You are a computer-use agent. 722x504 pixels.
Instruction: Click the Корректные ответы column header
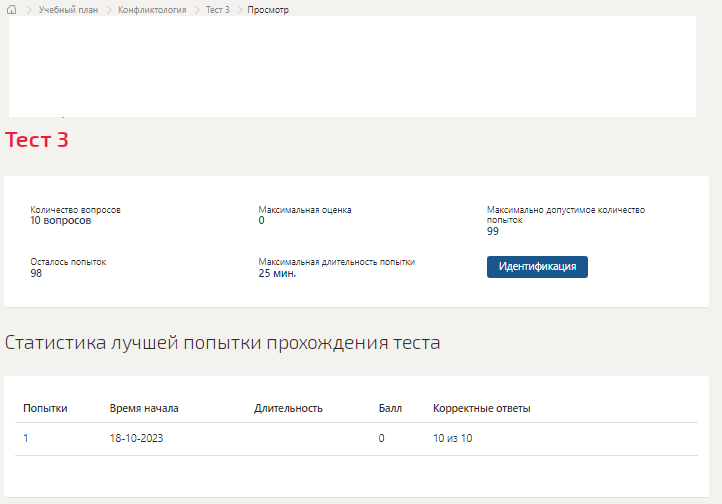click(481, 408)
